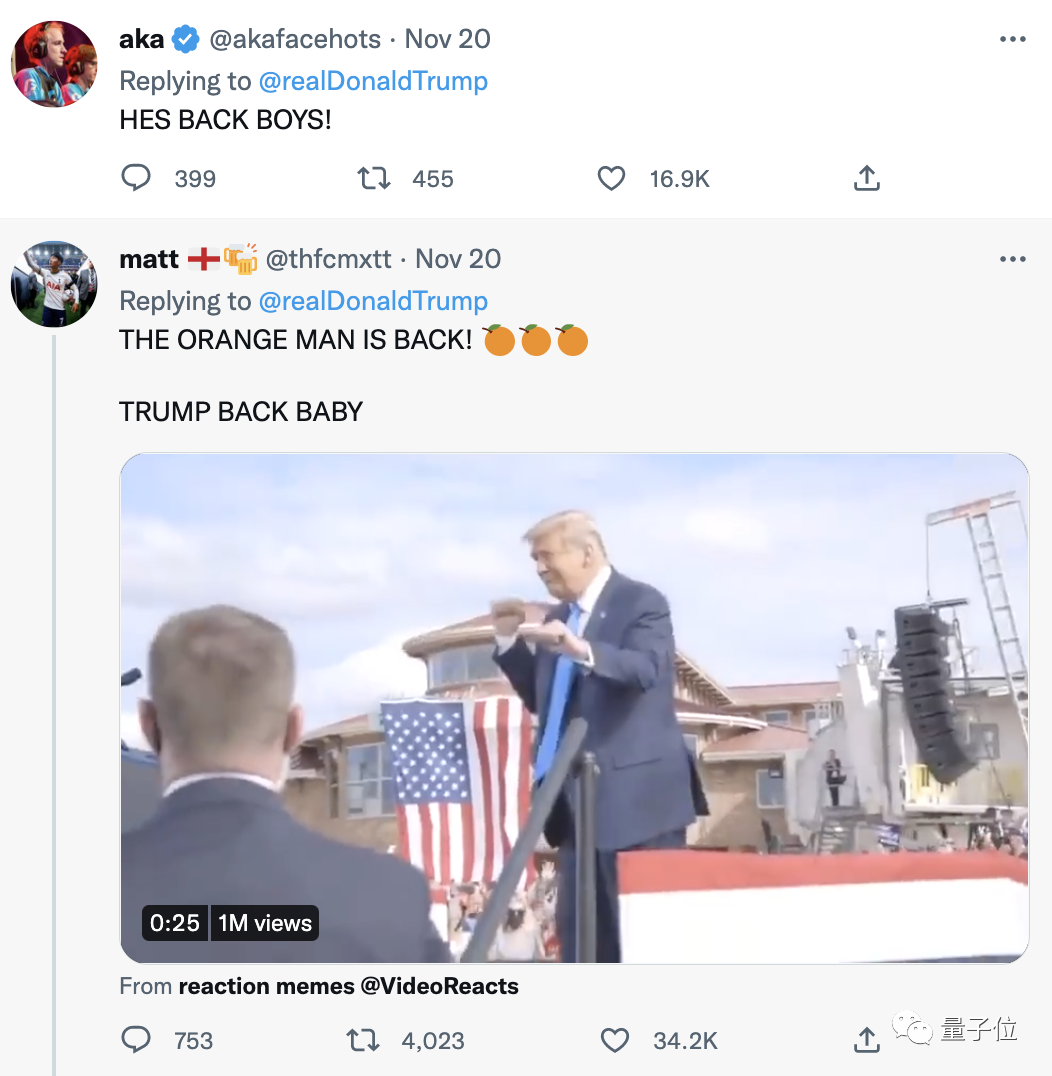Open @realDonaldTrump link in matt's reply
The image size is (1052, 1076).
(x=373, y=301)
